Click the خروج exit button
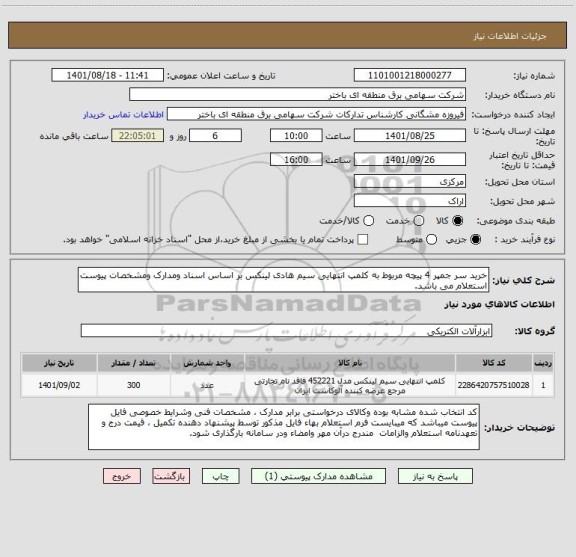Viewport: 576px width, 557px height. coord(122,476)
